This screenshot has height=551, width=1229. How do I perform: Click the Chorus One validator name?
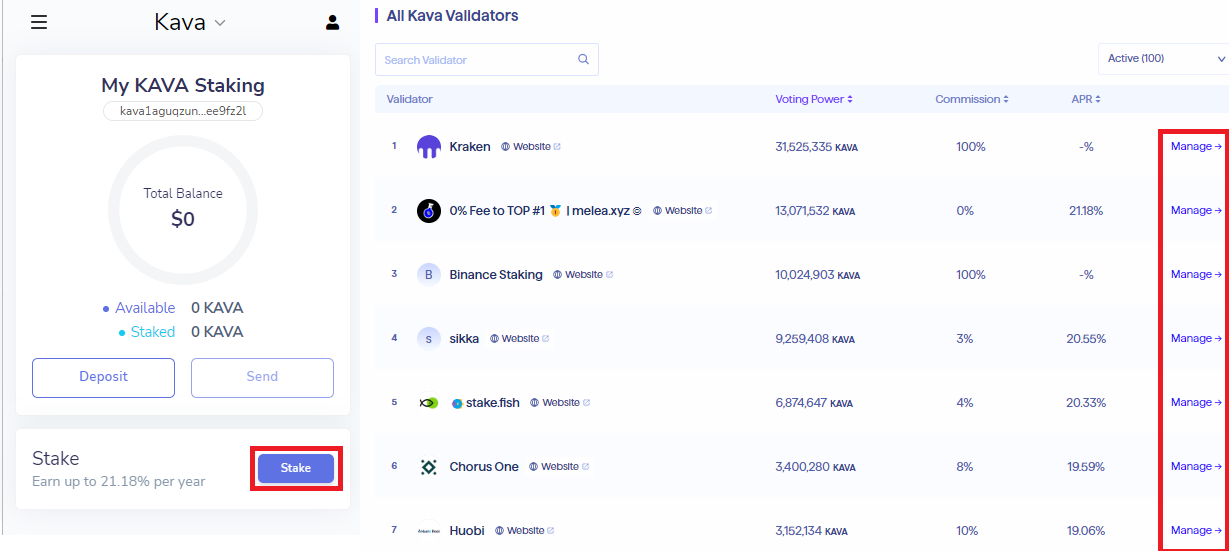pyautogui.click(x=484, y=467)
